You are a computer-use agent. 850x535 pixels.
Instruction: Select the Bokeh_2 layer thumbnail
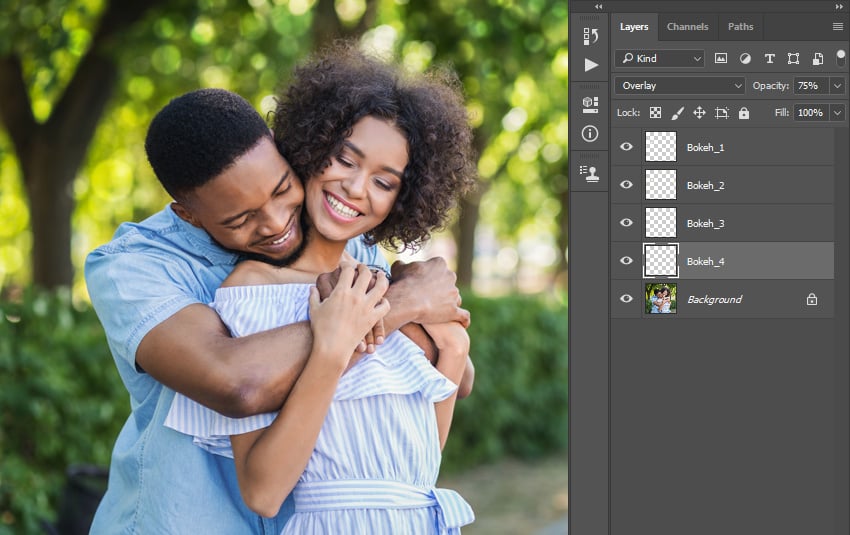click(x=661, y=185)
